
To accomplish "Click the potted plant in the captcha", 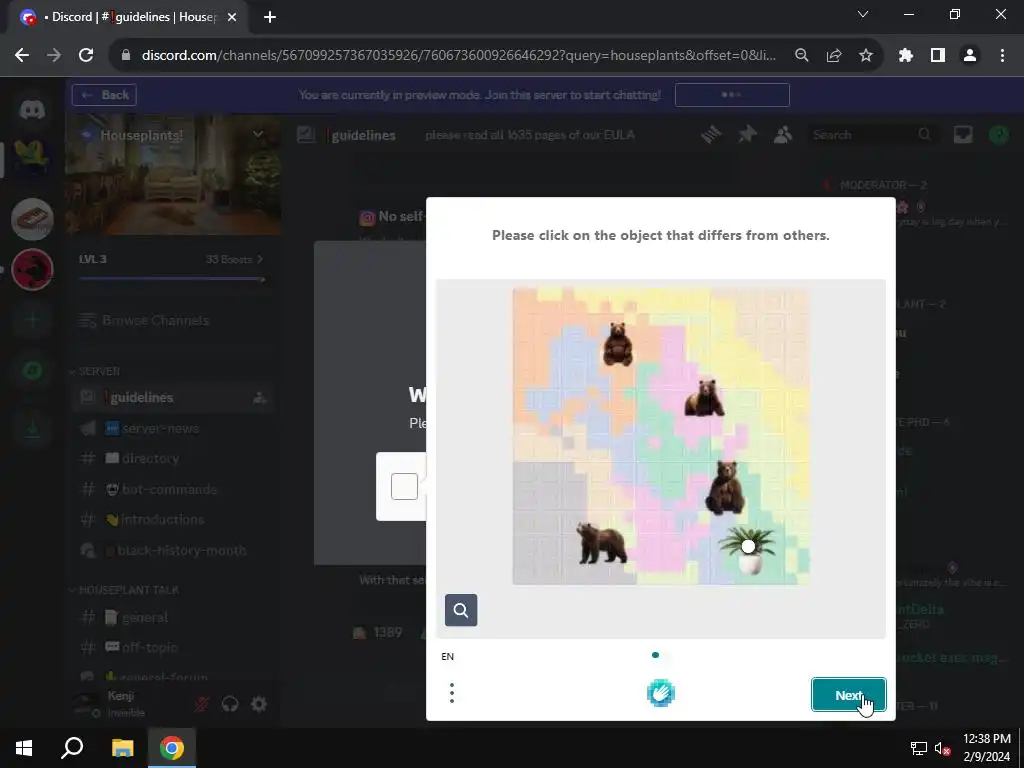I will pyautogui.click(x=748, y=549).
